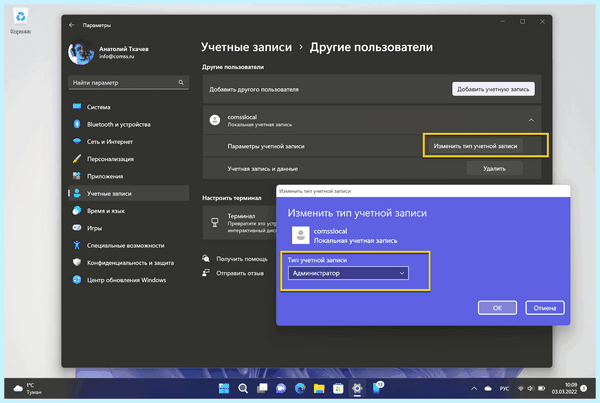
Task: Click Добавить учетную запись button
Action: (493, 89)
